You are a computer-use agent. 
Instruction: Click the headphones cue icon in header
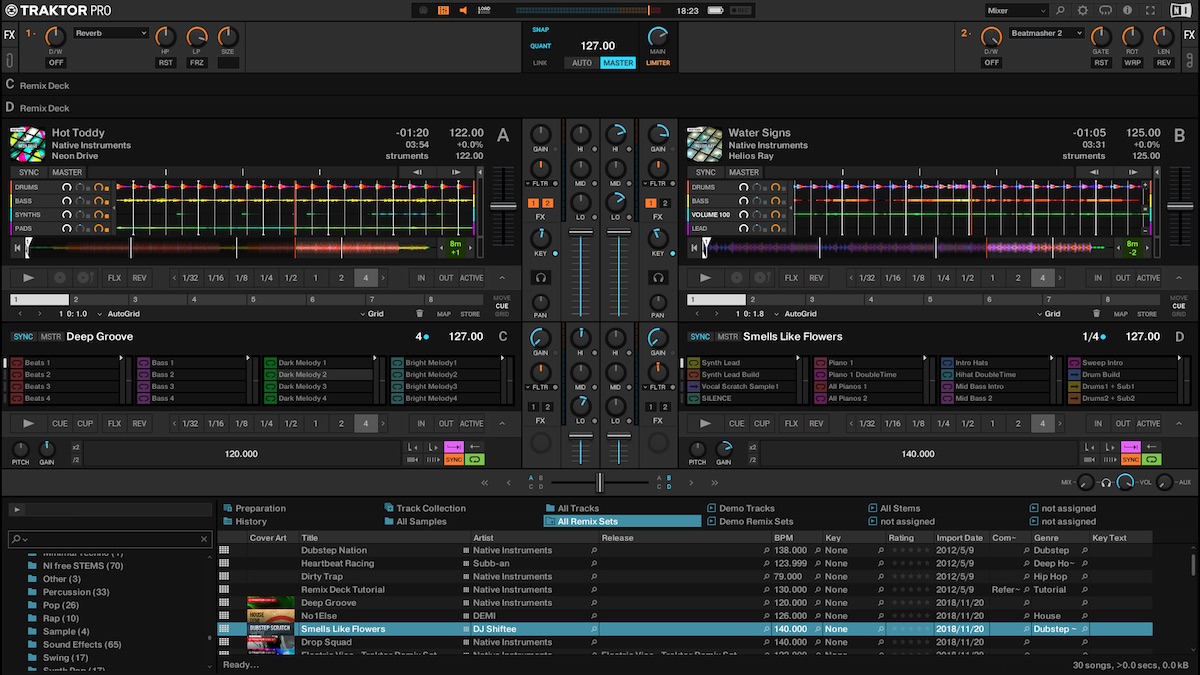1106,10
